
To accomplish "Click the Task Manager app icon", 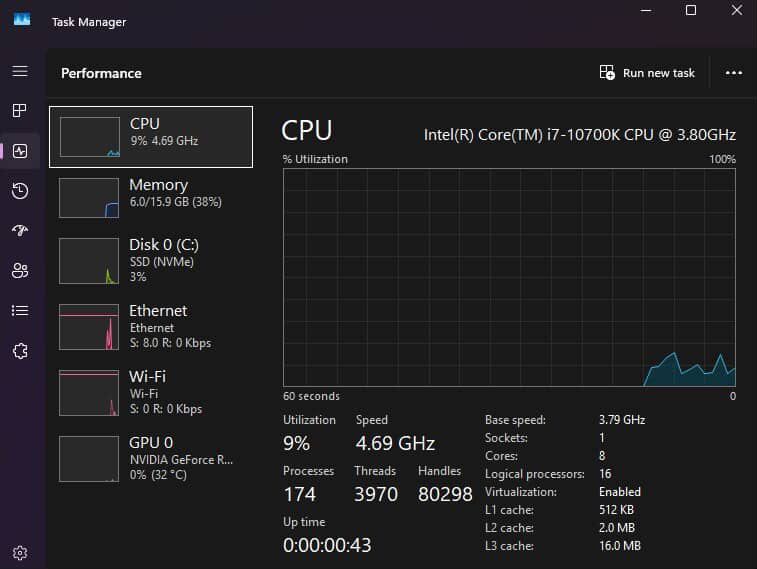I will pyautogui.click(x=22, y=19).
